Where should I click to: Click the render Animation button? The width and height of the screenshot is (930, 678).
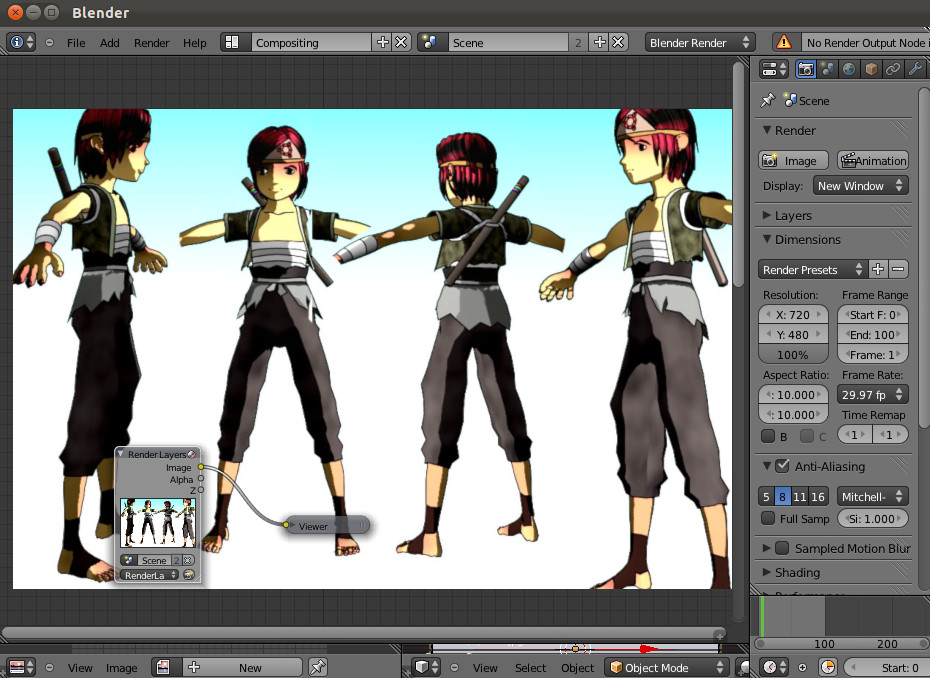[x=872, y=160]
